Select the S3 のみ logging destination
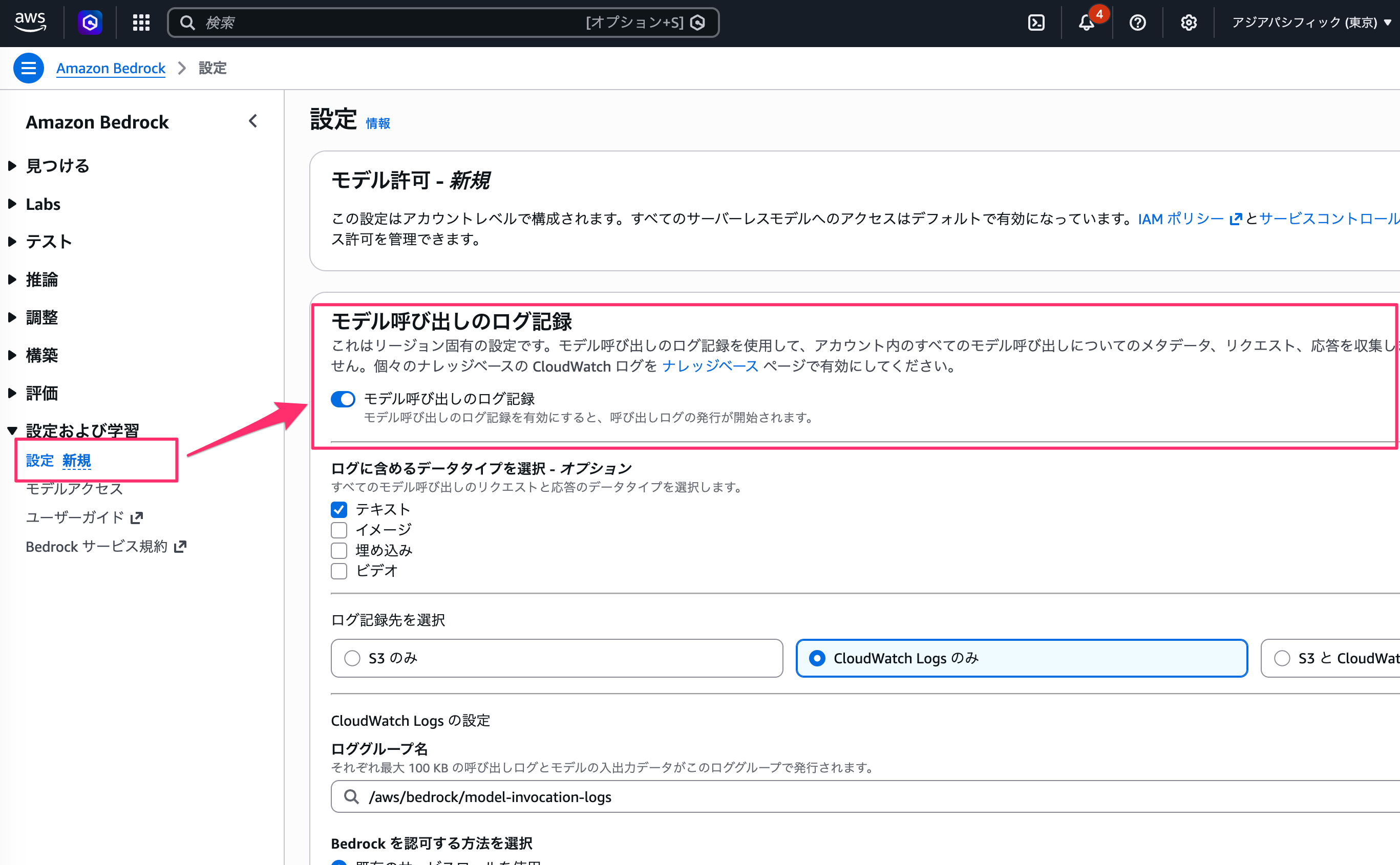Screen dimensions: 1400x865 coord(556,658)
